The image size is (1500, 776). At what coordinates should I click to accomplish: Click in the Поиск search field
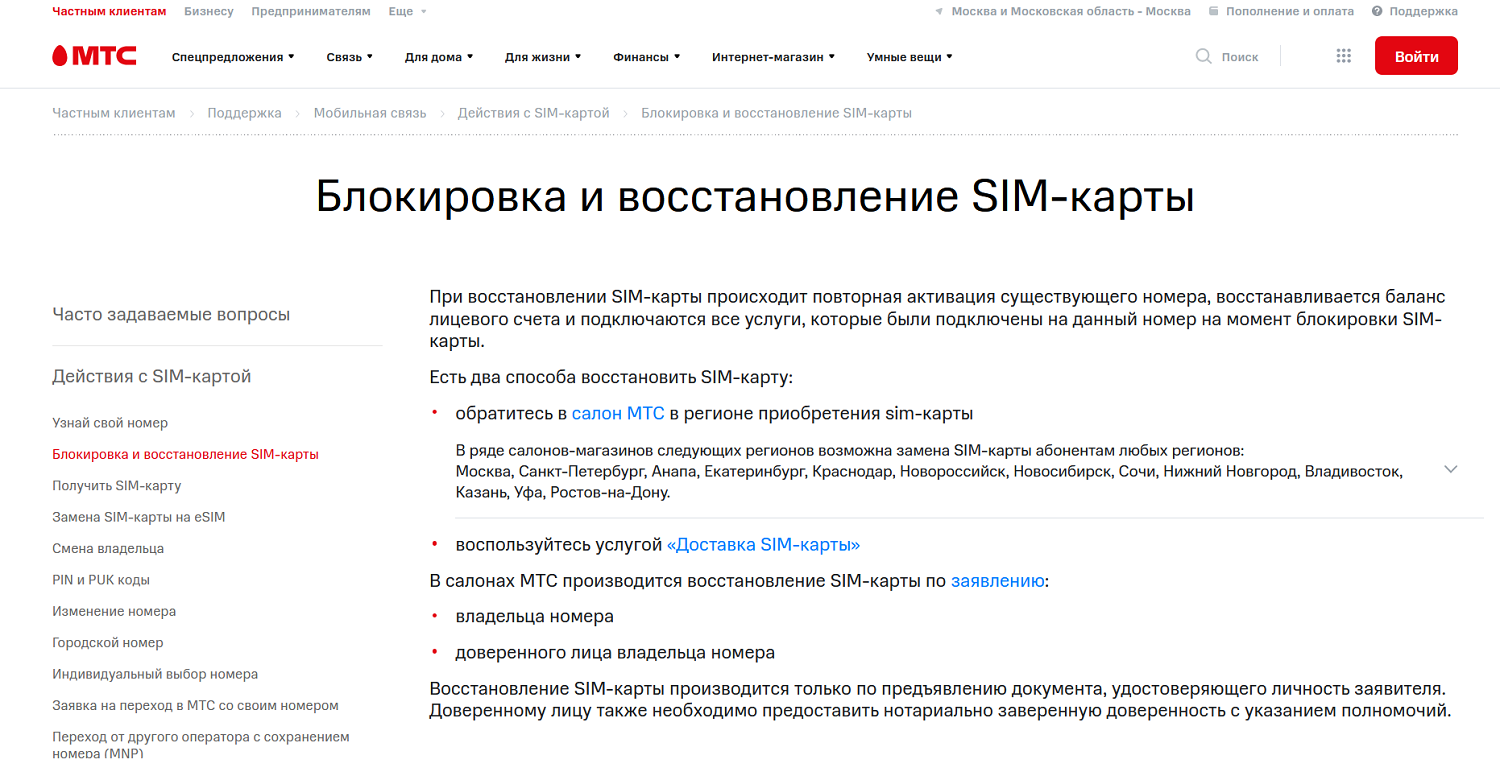pyautogui.click(x=1240, y=57)
